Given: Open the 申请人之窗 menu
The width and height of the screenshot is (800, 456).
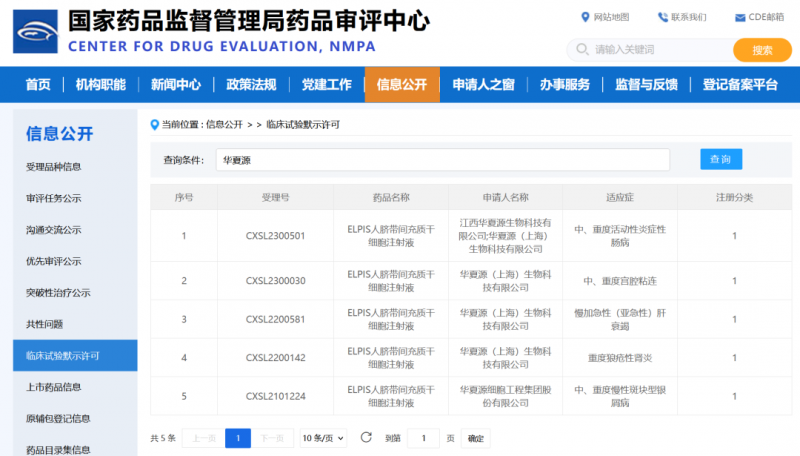Looking at the screenshot, I should [483, 85].
